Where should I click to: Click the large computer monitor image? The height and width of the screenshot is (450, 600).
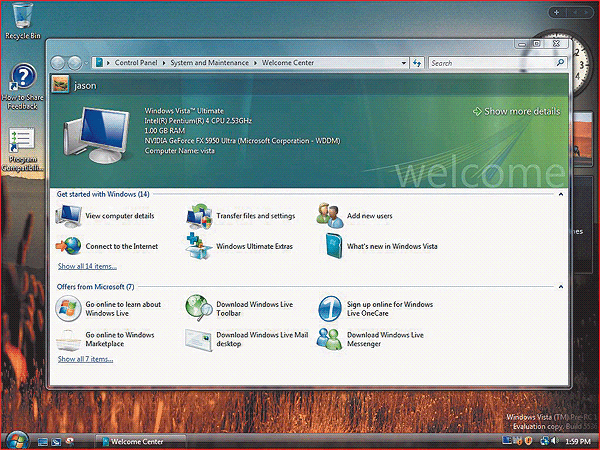coord(97,134)
